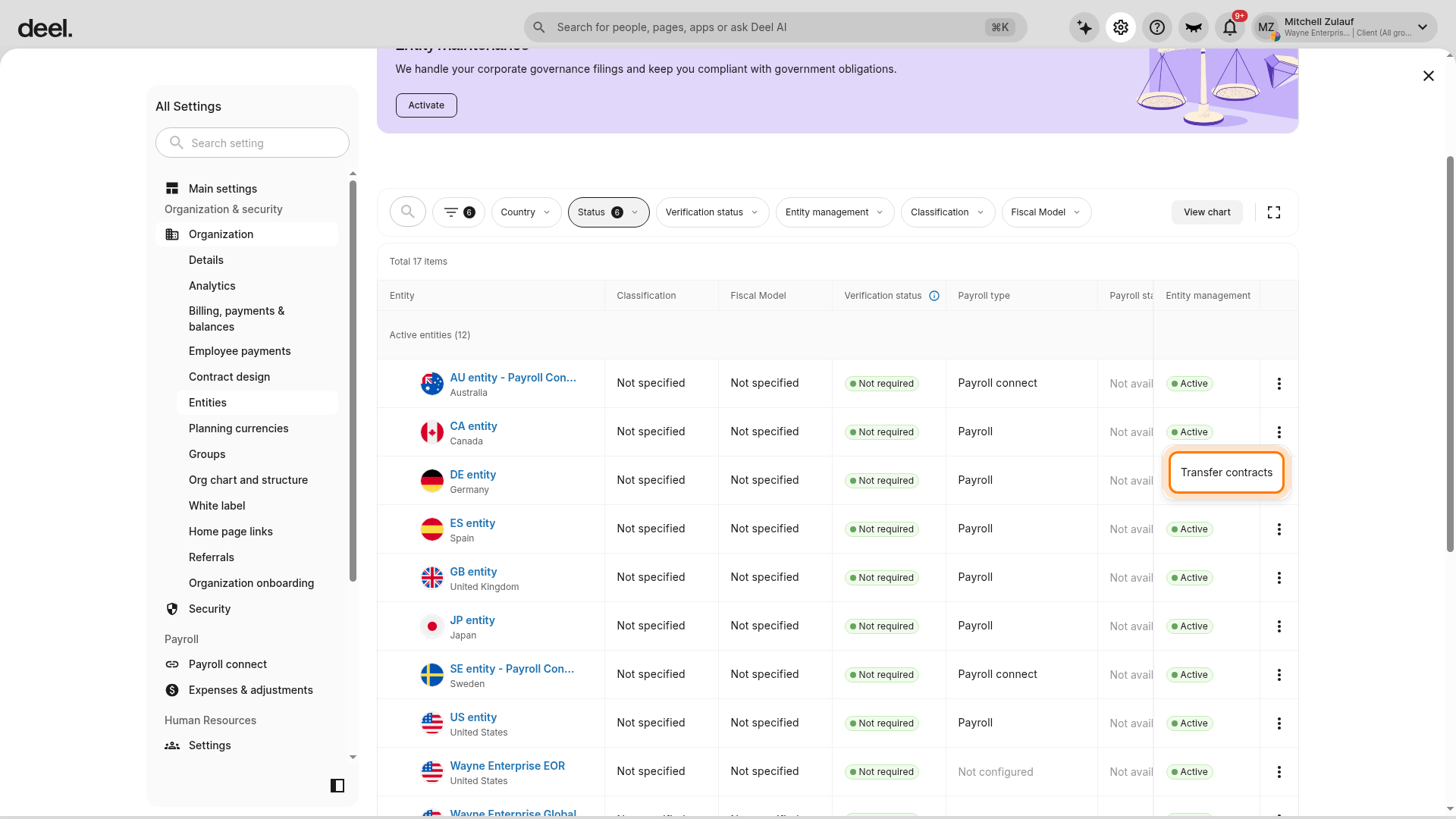
Task: Click the Deel logo
Action: (45, 29)
